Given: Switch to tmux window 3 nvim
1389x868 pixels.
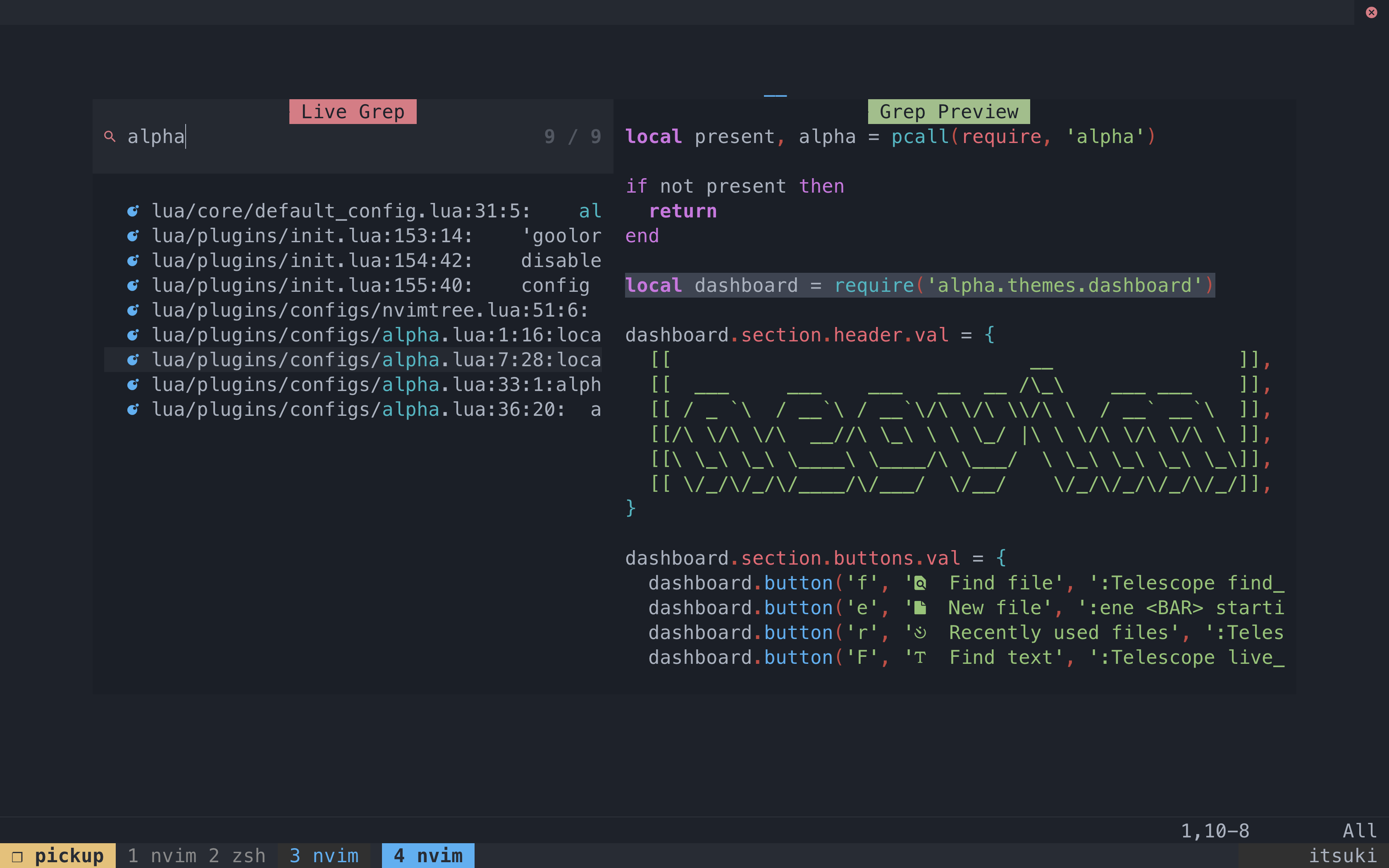Looking at the screenshot, I should pos(324,856).
